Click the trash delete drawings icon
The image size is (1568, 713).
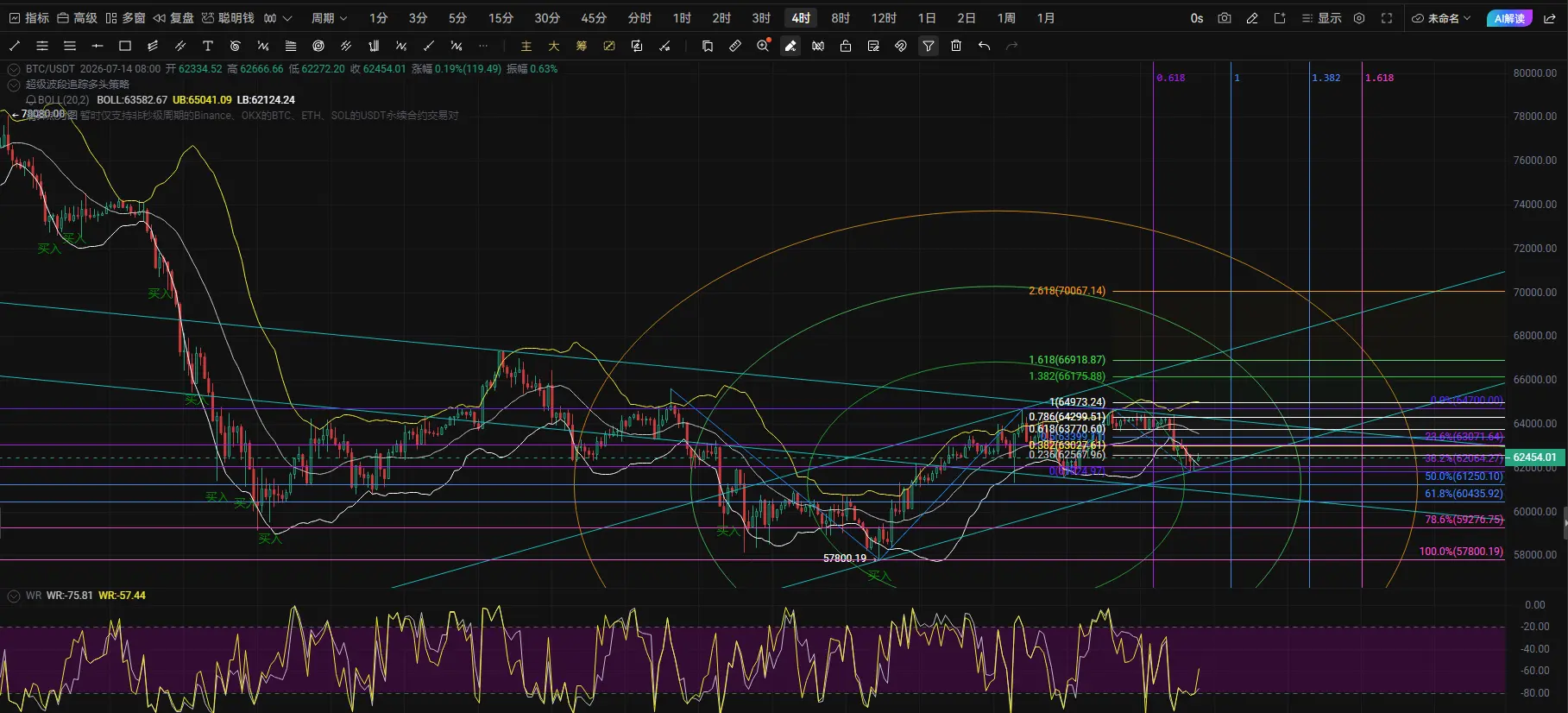click(x=956, y=46)
